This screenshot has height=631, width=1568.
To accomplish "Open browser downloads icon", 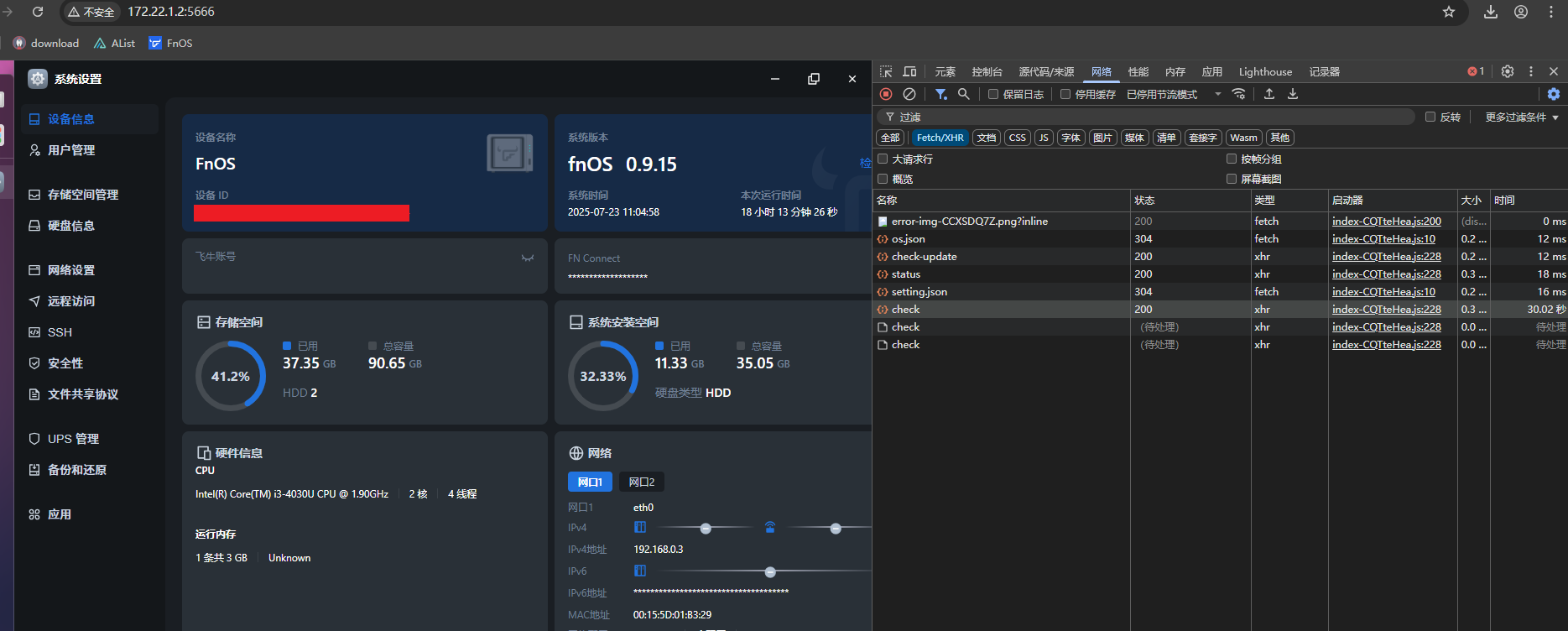I will 1491,12.
